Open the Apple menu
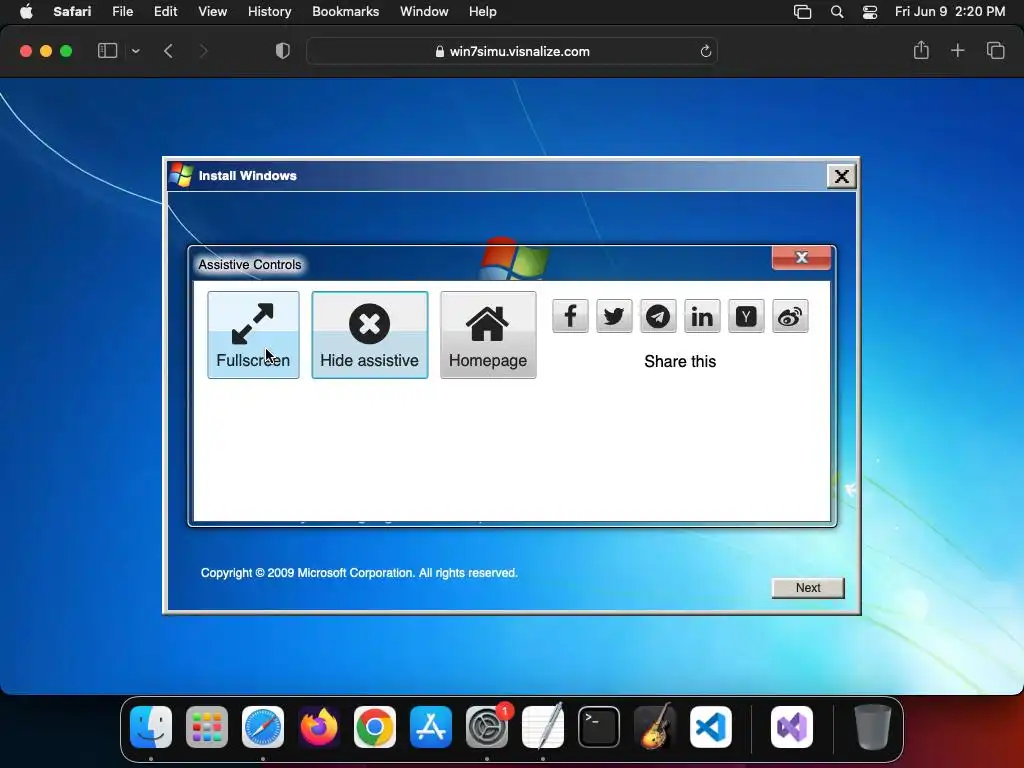1024x768 pixels. 26,12
